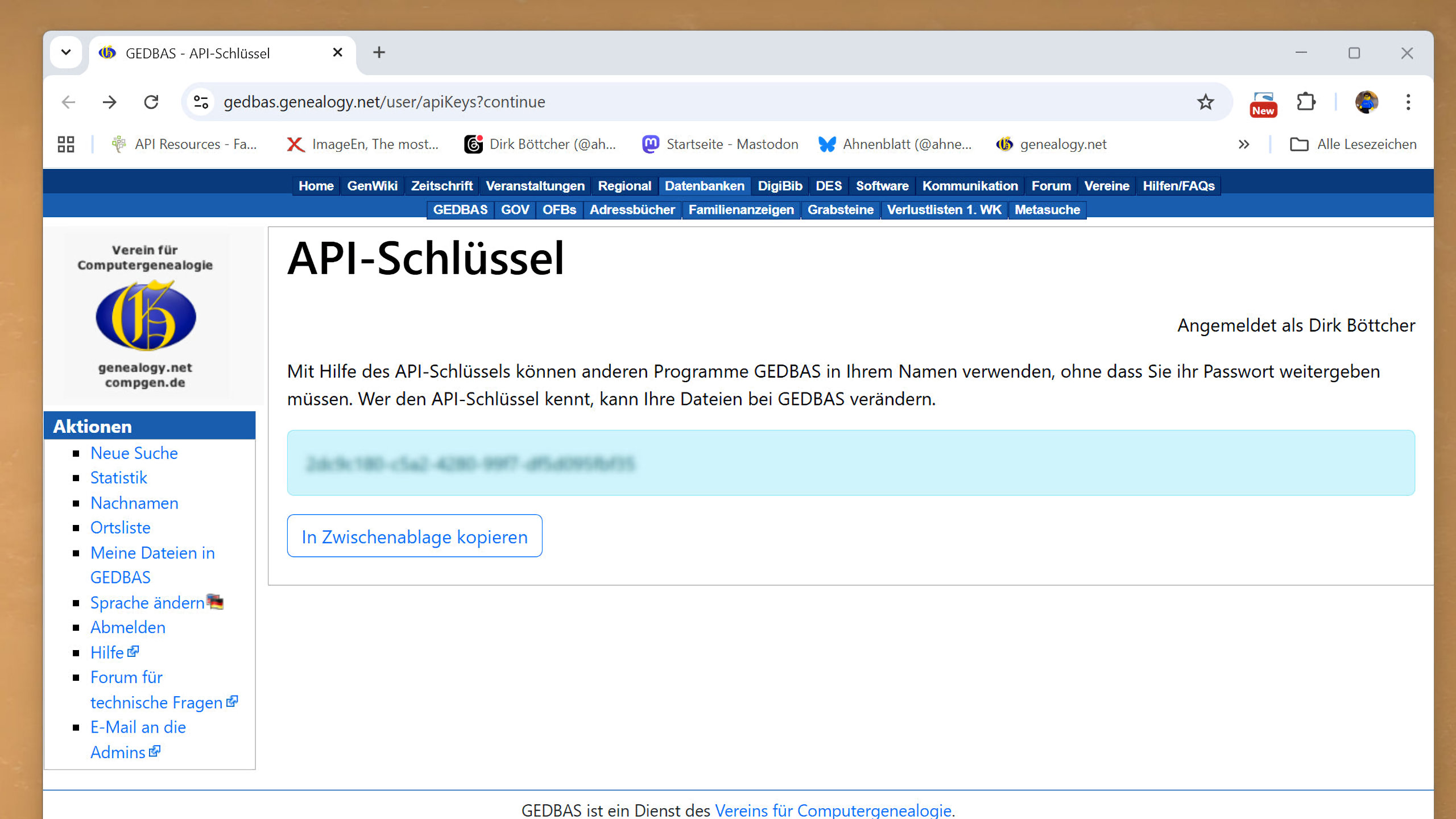
Task: Open the apps grid icon in bookmarks bar
Action: coord(66,144)
